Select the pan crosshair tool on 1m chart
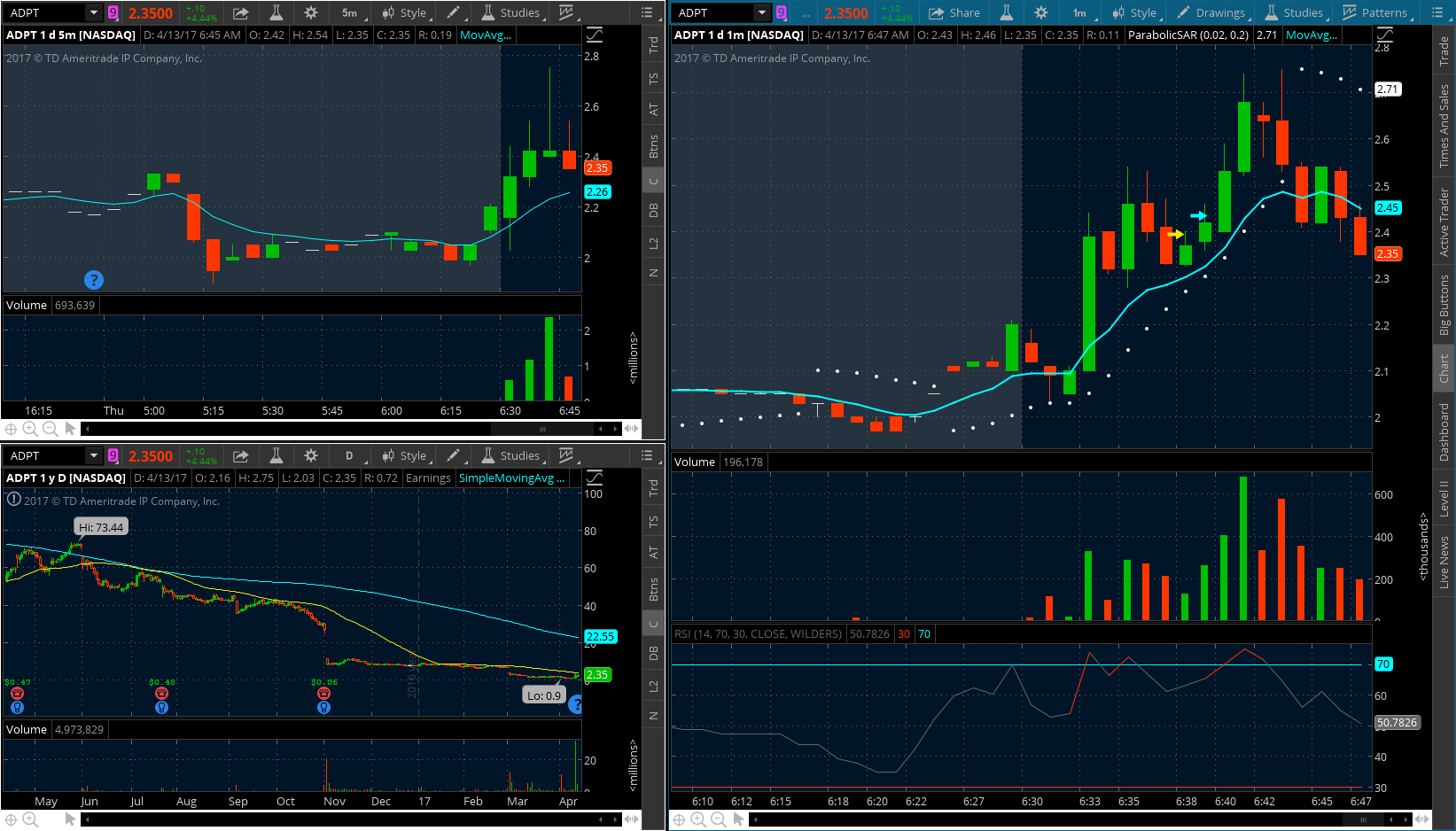Image resolution: width=1456 pixels, height=831 pixels. 679,819
